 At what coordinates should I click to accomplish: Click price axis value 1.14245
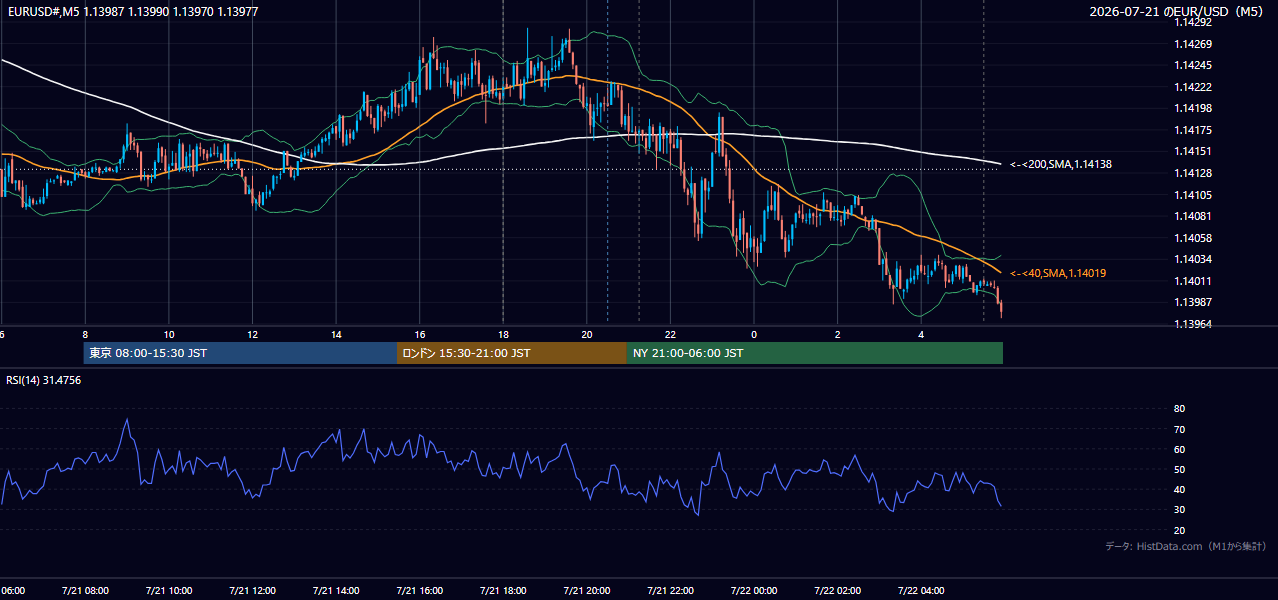(x=1193, y=65)
